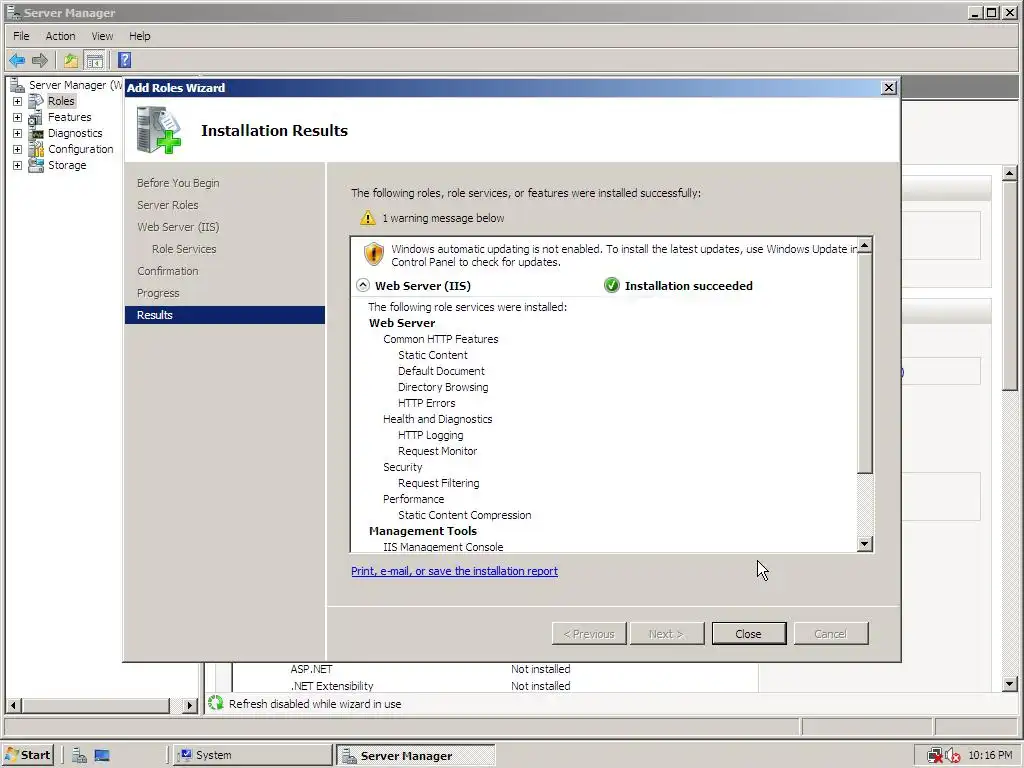Open the Print, e-mail, or save report link

pyautogui.click(x=455, y=571)
